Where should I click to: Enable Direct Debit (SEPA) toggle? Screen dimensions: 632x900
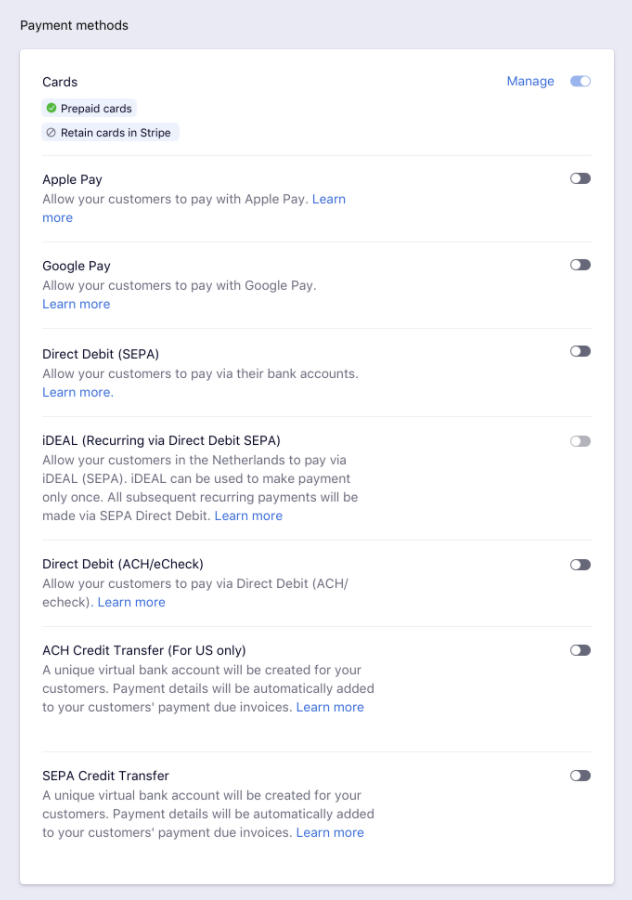[580, 351]
